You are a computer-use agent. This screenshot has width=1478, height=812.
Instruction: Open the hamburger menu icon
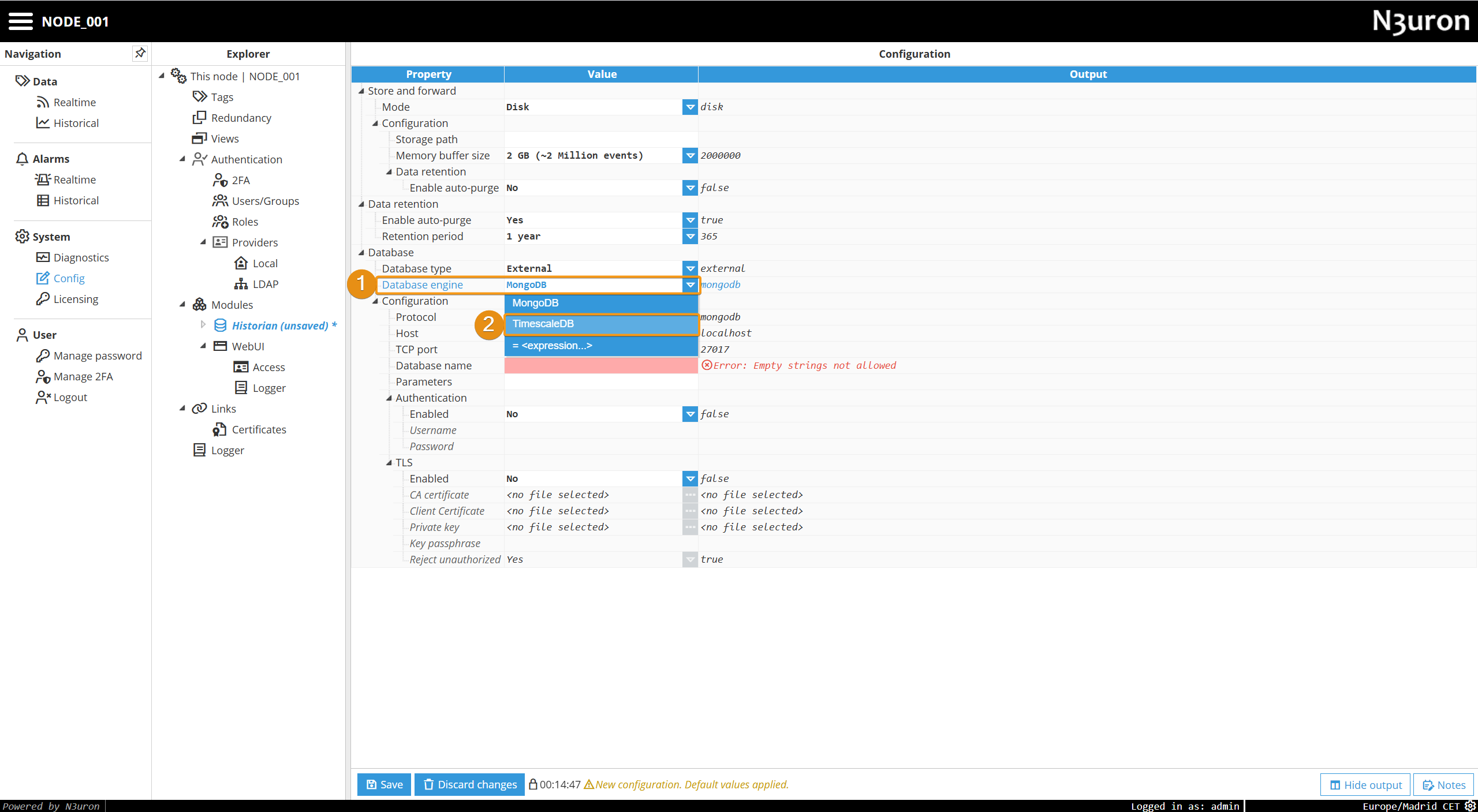click(21, 21)
